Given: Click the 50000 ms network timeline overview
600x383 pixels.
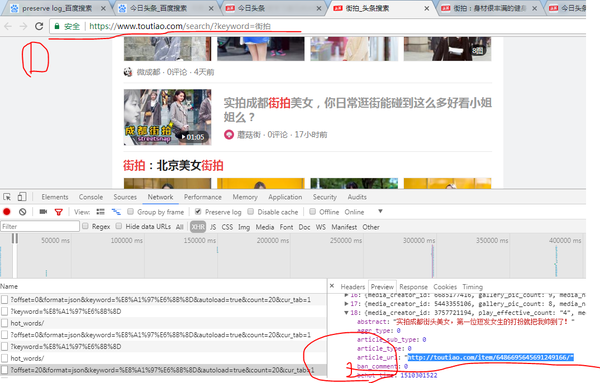Looking at the screenshot, I should click(56, 240).
